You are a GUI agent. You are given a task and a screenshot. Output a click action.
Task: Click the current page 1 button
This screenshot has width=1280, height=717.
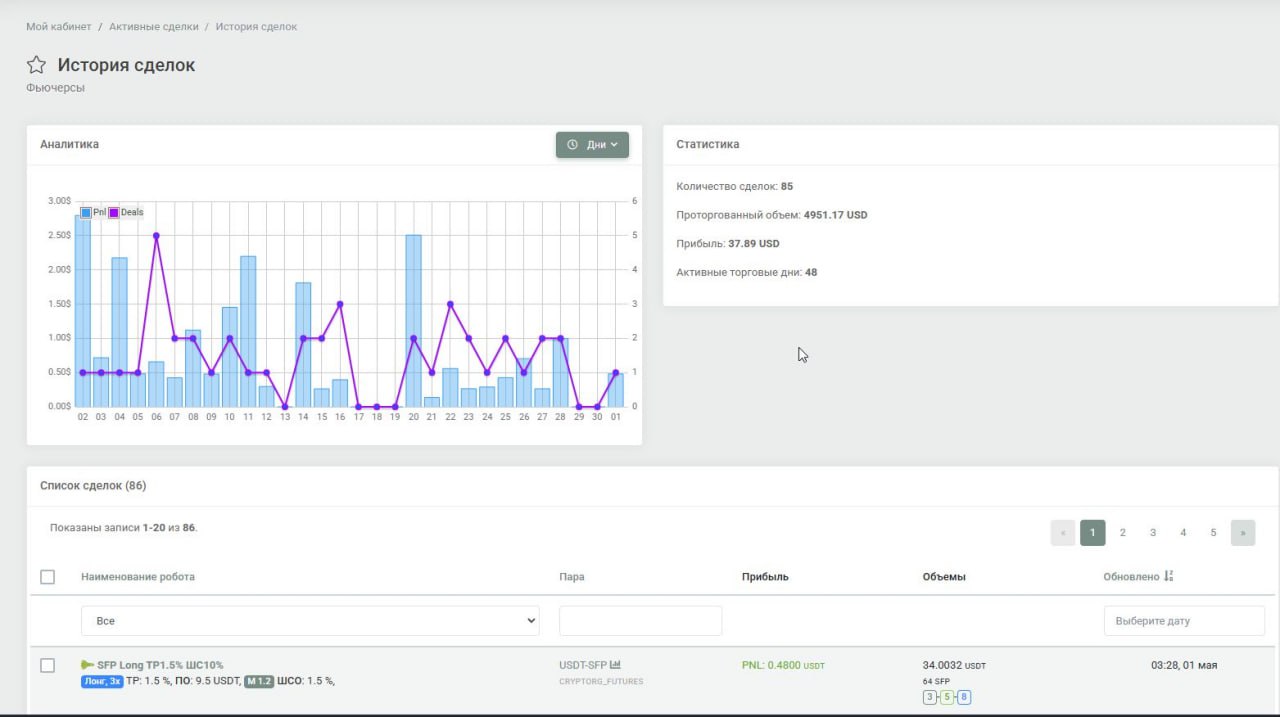(x=1093, y=533)
